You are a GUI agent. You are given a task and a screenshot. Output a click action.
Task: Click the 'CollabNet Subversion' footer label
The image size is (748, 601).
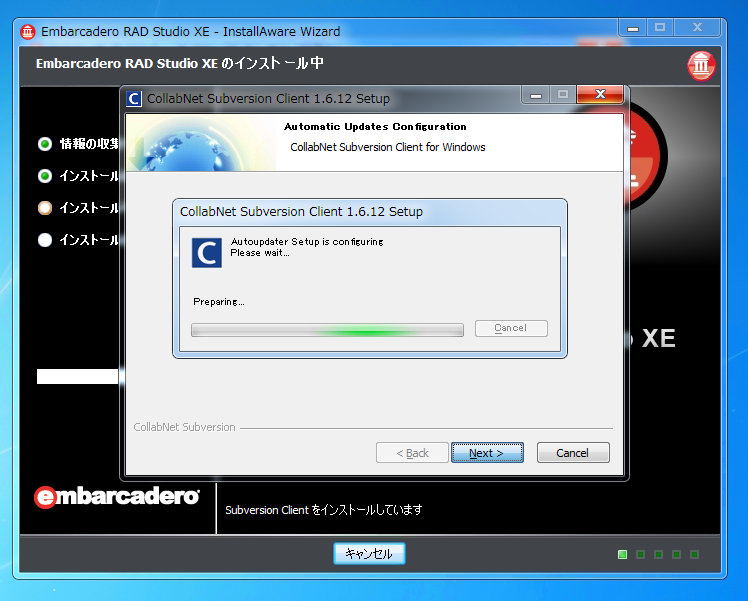click(x=185, y=427)
